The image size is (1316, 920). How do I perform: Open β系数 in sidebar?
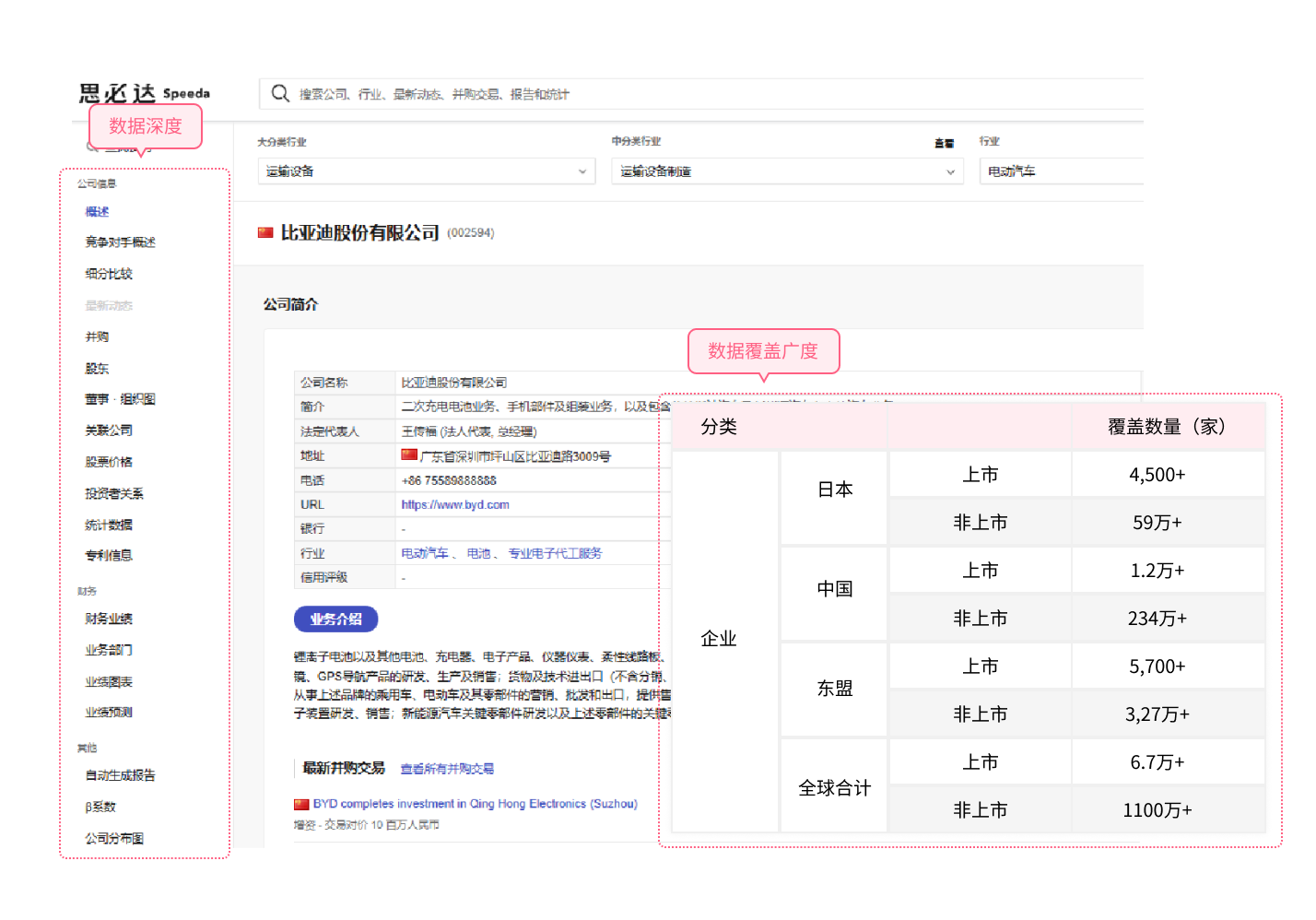click(x=100, y=807)
